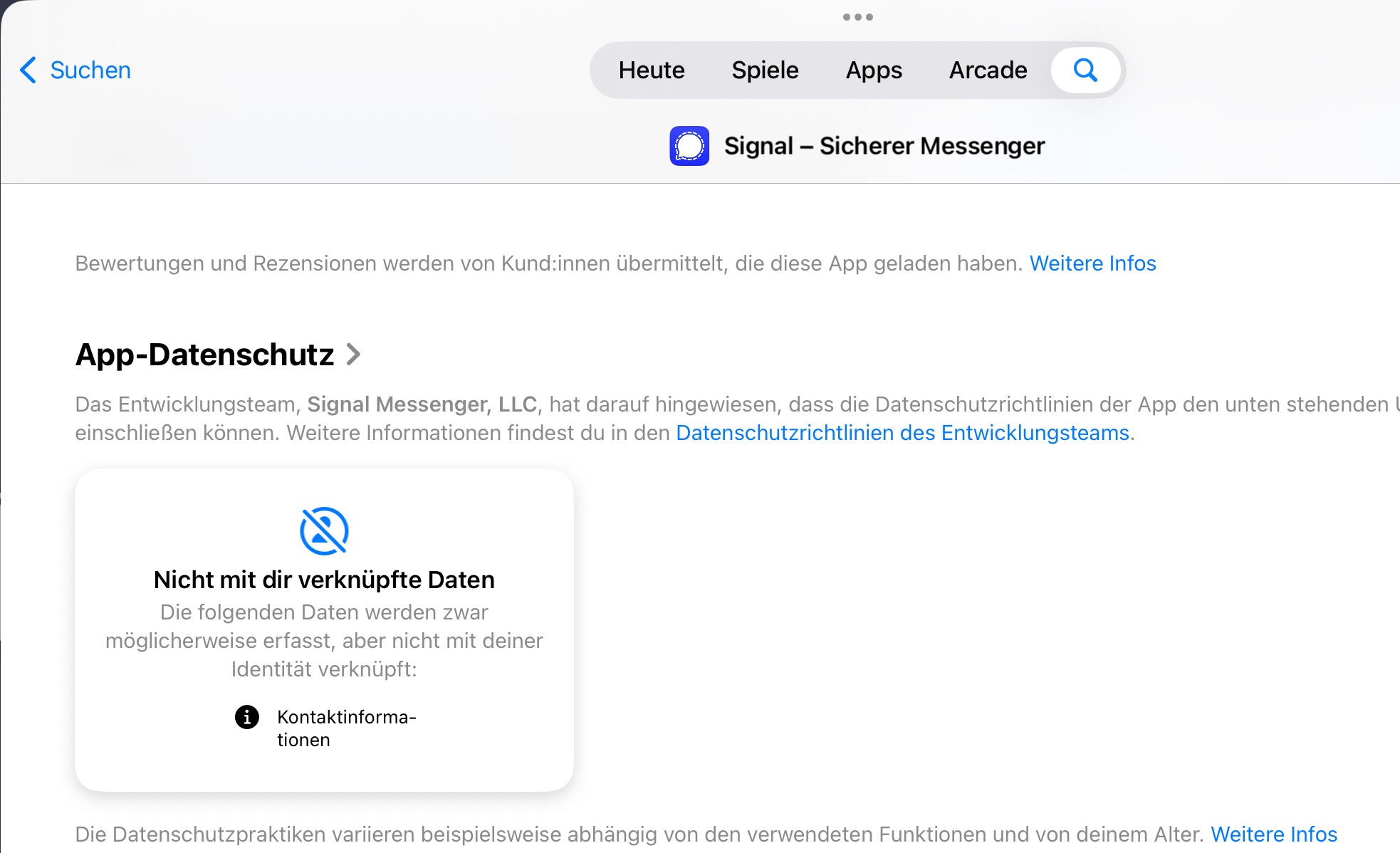Screen dimensions: 1400x853
Task: Tap the Signal app icon in the header
Action: click(x=689, y=146)
